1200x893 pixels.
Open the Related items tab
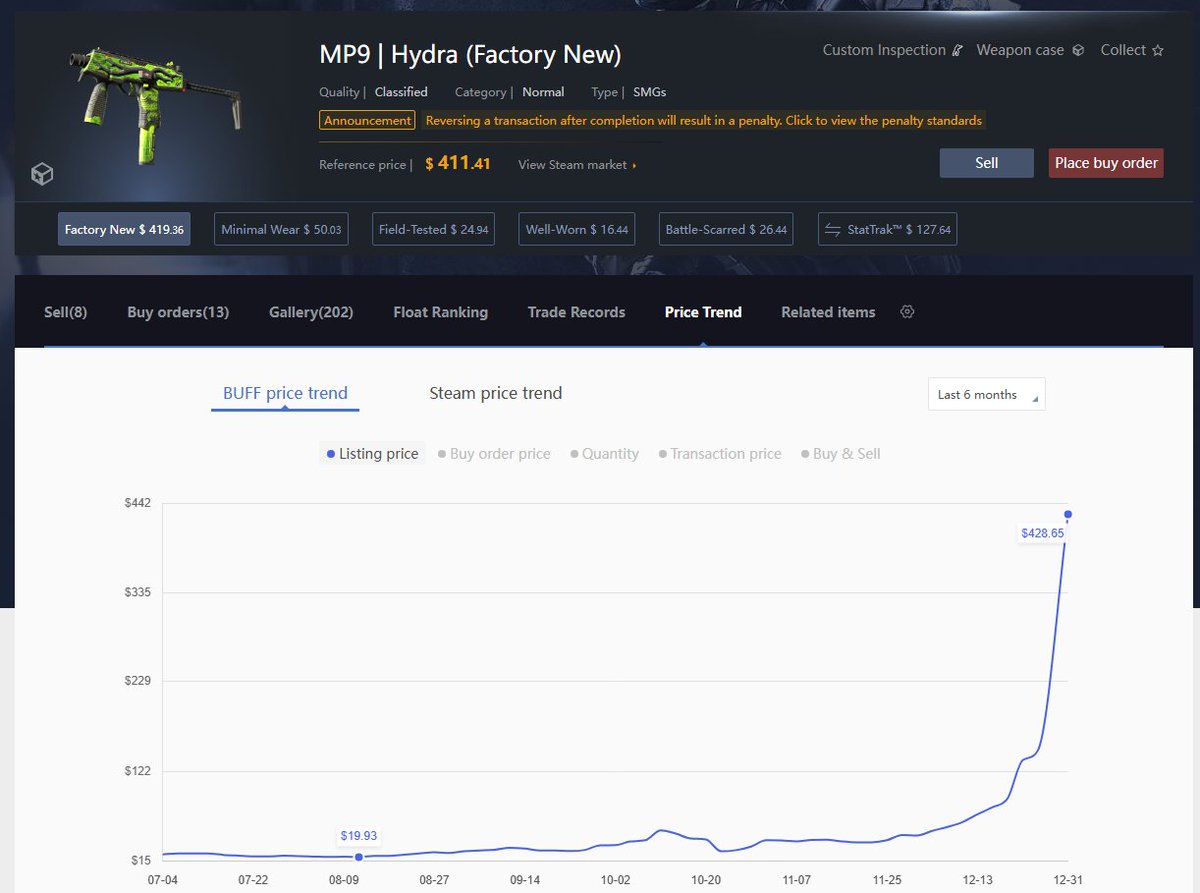pos(828,312)
